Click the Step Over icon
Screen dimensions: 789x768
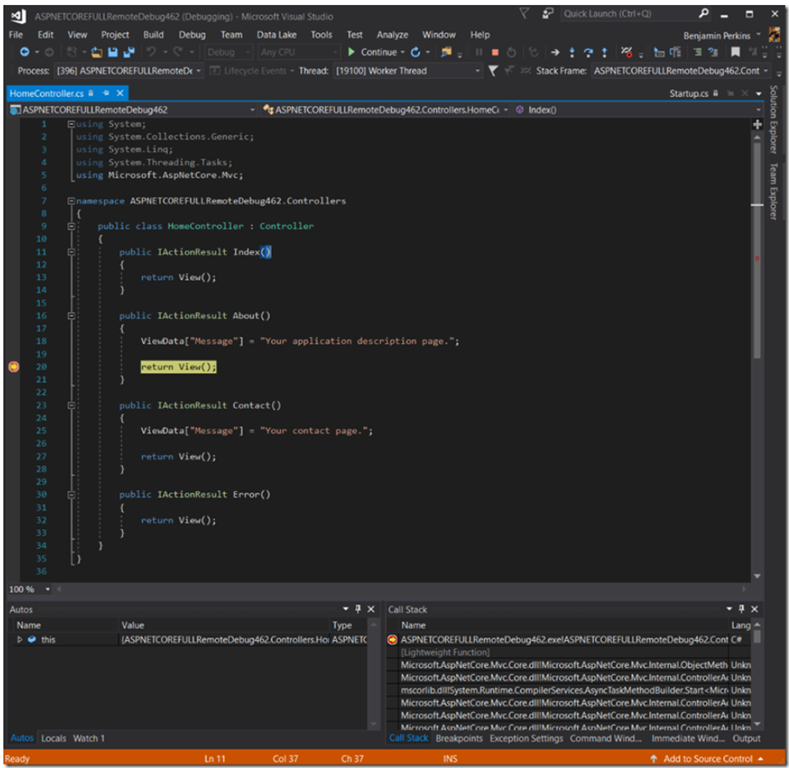click(588, 52)
